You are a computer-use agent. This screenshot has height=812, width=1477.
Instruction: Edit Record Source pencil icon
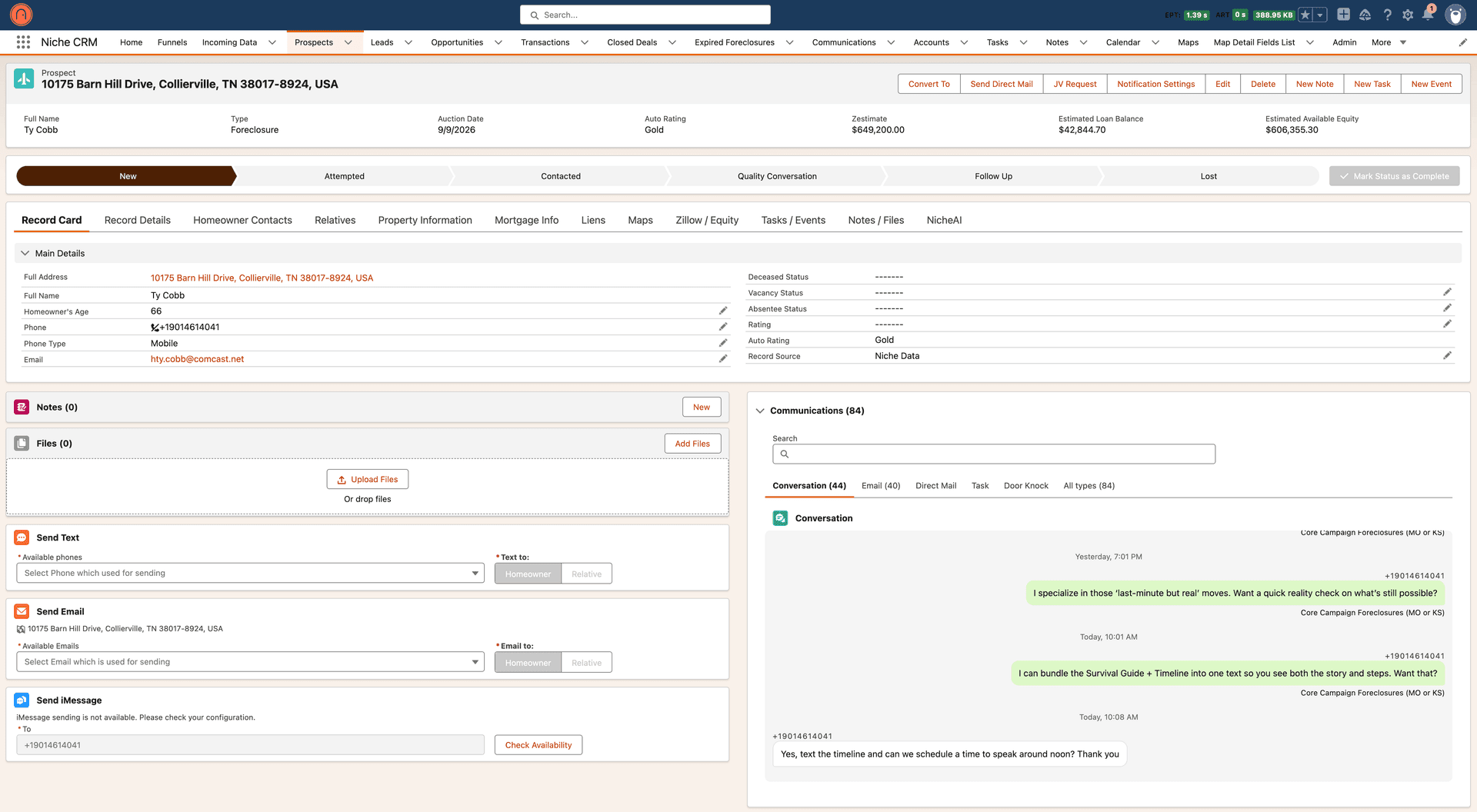(1447, 355)
